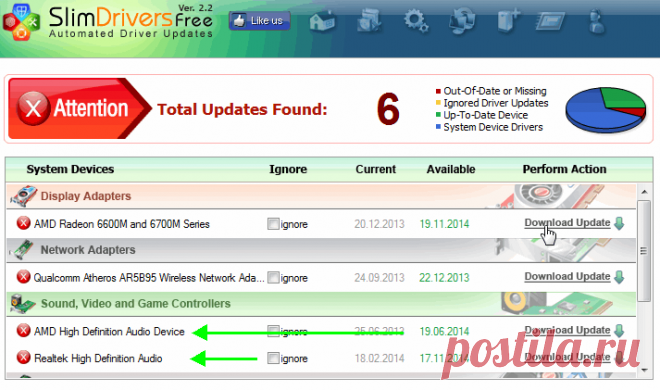Tick ignore checkbox for AMD High Definition Audio
The width and height of the screenshot is (660, 390).
pos(273,331)
